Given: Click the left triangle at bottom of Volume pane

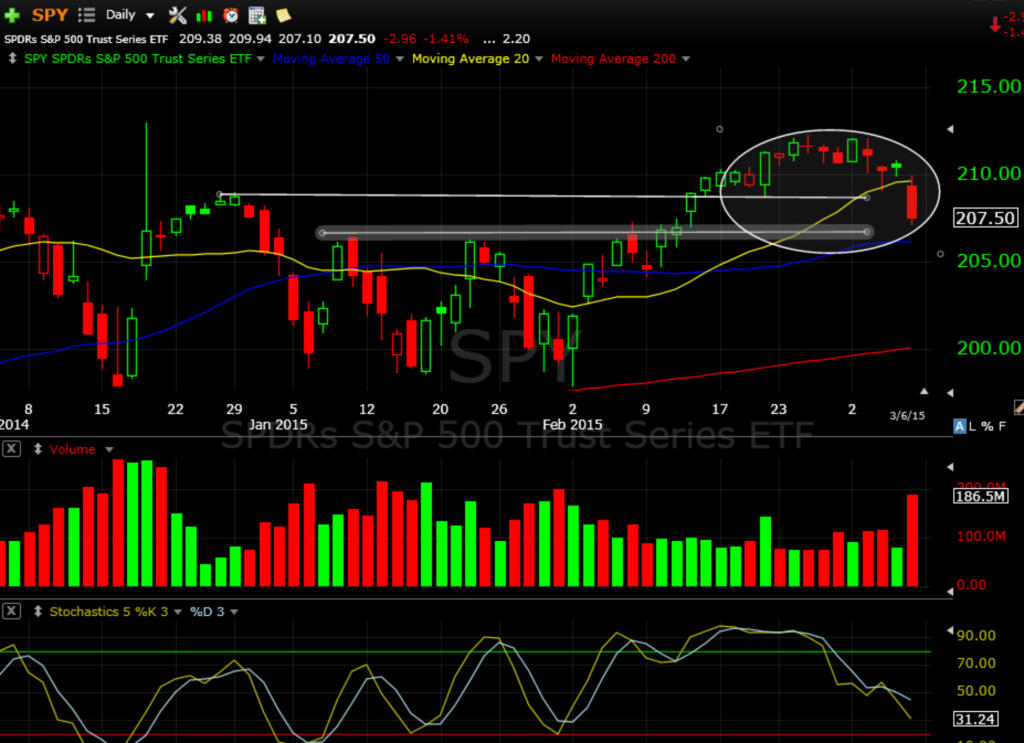Looking at the screenshot, I should click(950, 592).
